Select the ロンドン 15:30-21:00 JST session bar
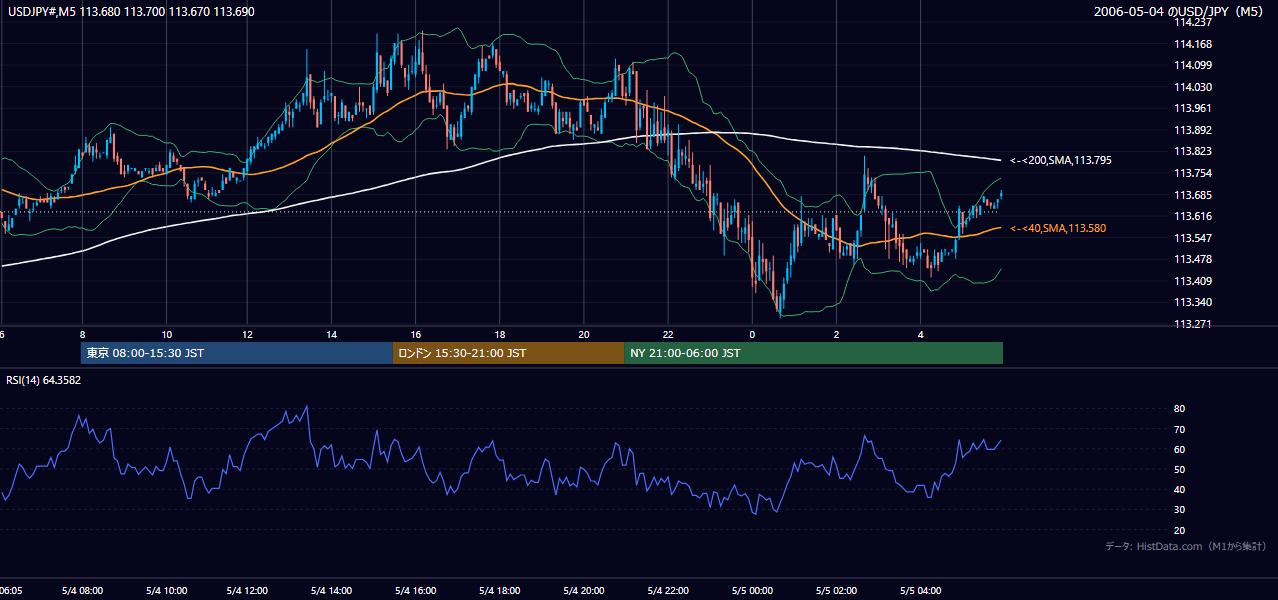 click(508, 353)
